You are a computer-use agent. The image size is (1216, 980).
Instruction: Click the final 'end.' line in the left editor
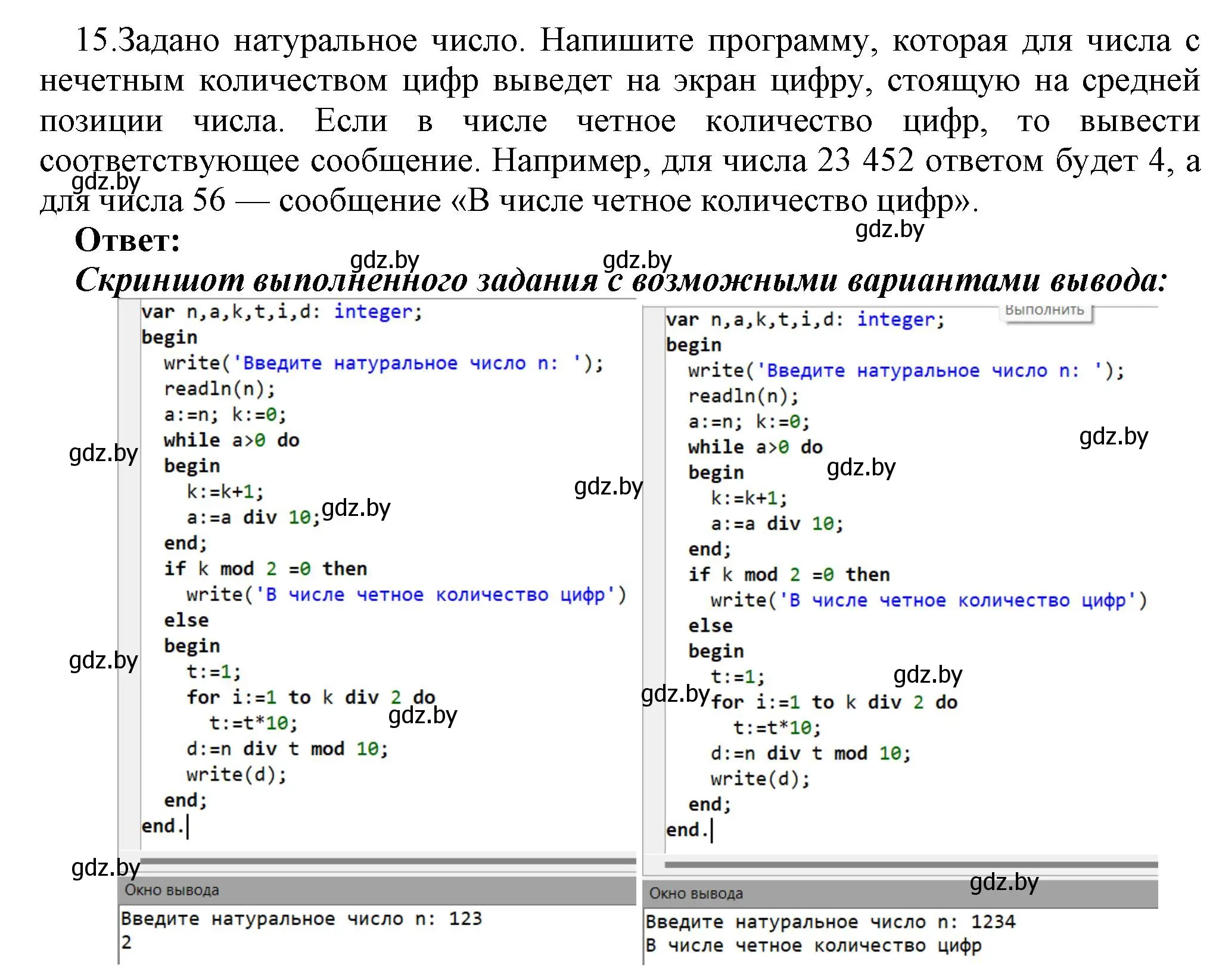click(x=163, y=826)
